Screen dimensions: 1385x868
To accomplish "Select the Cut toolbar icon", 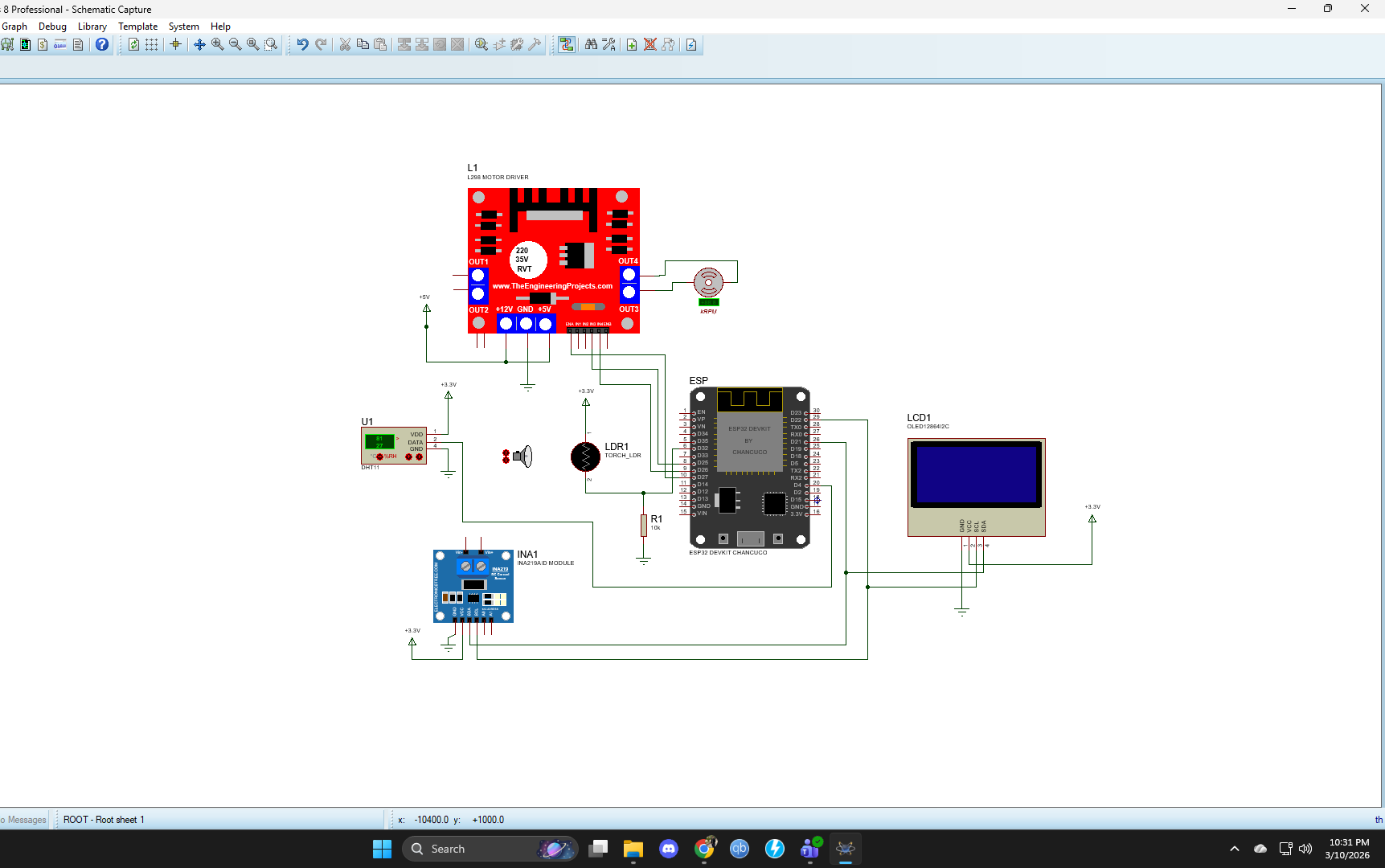I will 345,44.
